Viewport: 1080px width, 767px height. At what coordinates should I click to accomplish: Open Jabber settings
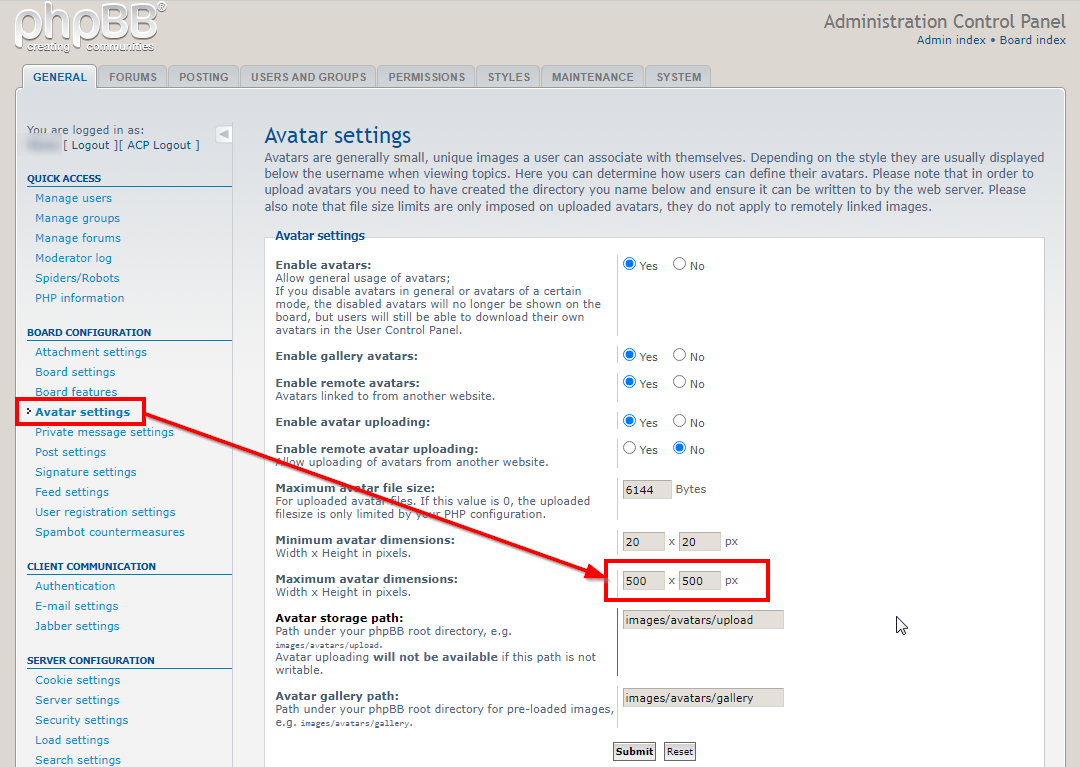[77, 625]
